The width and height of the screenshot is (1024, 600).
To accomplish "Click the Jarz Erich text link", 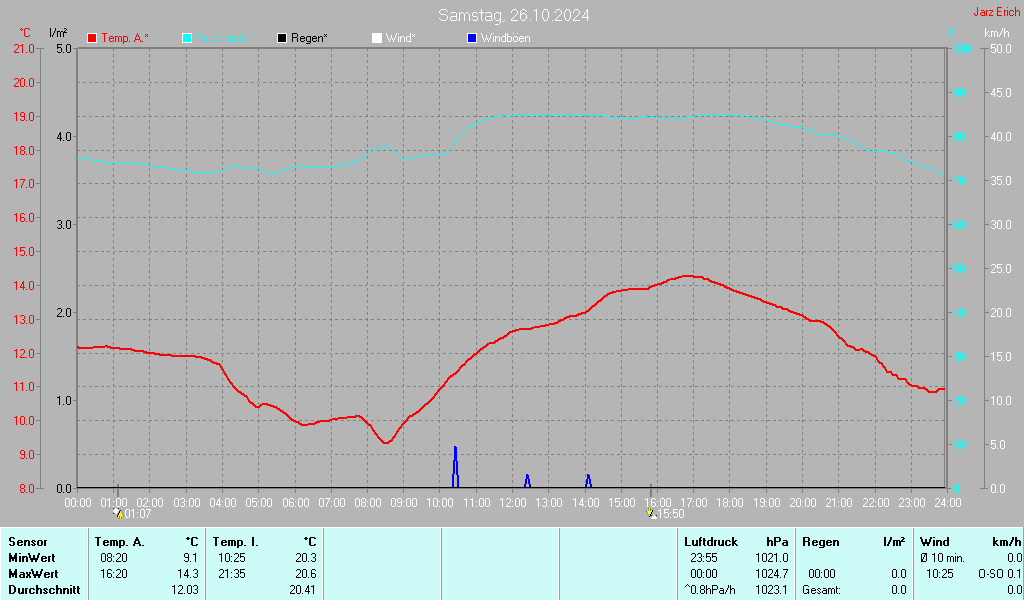I will (x=996, y=13).
